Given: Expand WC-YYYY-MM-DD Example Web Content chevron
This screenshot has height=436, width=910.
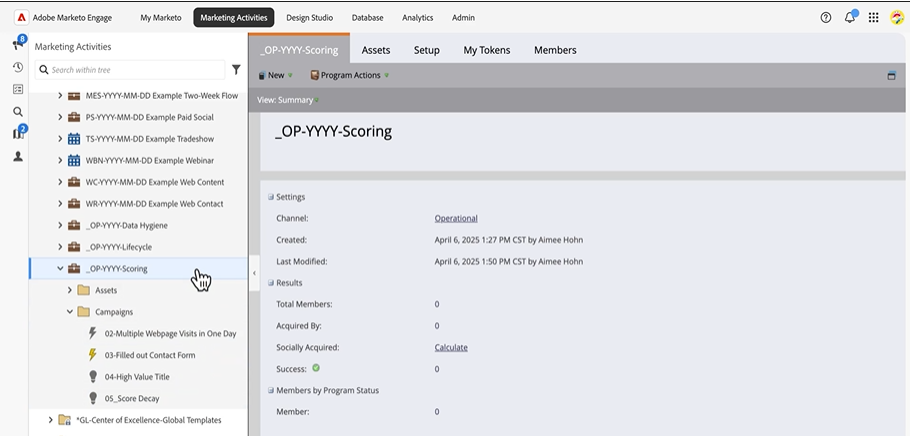Looking at the screenshot, I should (x=60, y=182).
